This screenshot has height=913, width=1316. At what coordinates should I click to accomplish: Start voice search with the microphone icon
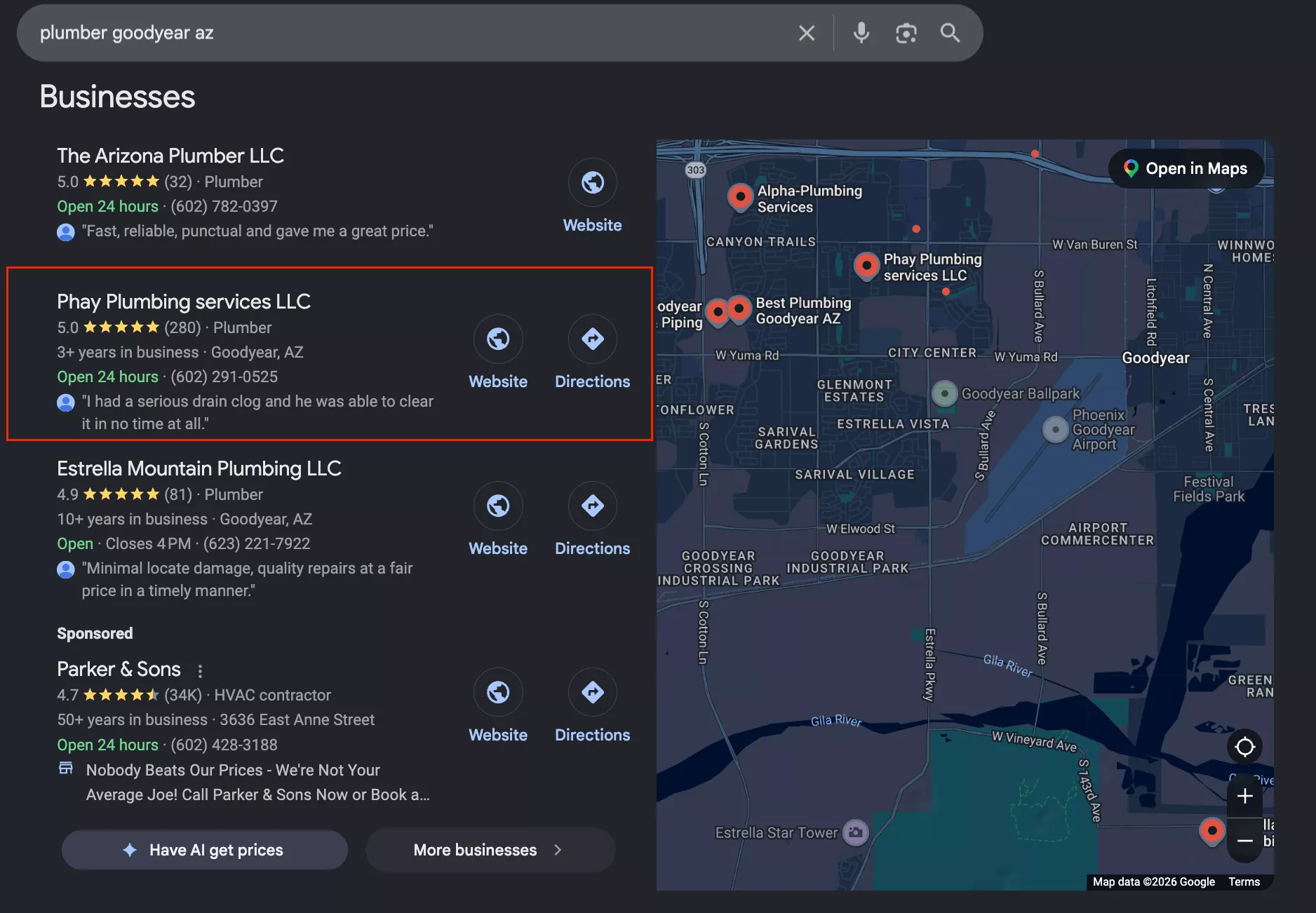861,33
